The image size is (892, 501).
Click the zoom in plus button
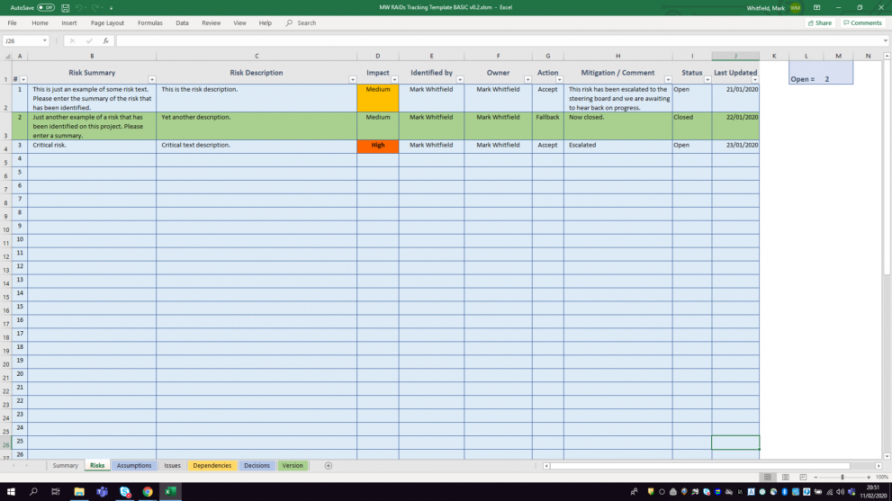coord(869,477)
